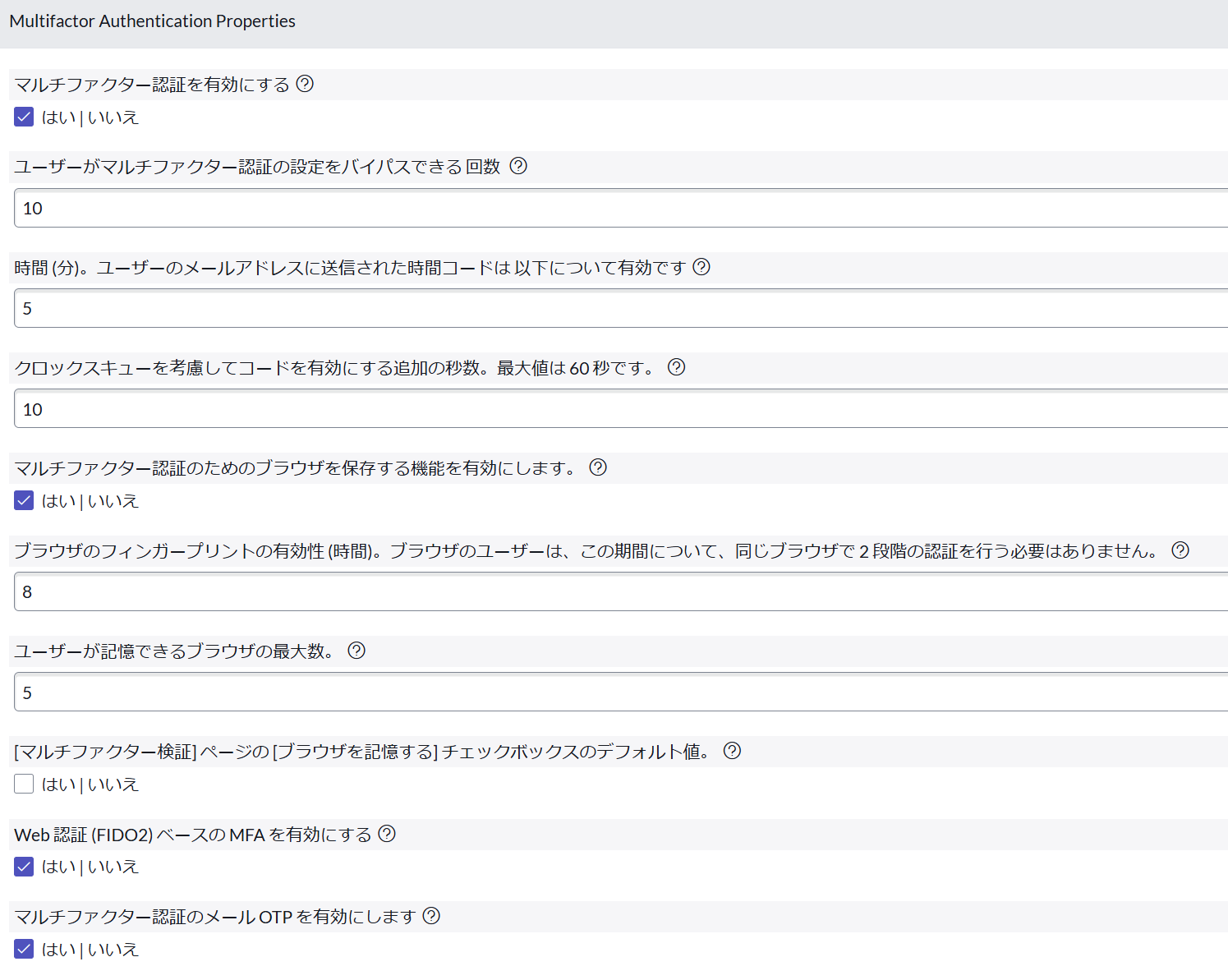Screen dimensions: 1228x980
Task: Show help for ブラウザを保存する機能 setting
Action: pos(598,467)
